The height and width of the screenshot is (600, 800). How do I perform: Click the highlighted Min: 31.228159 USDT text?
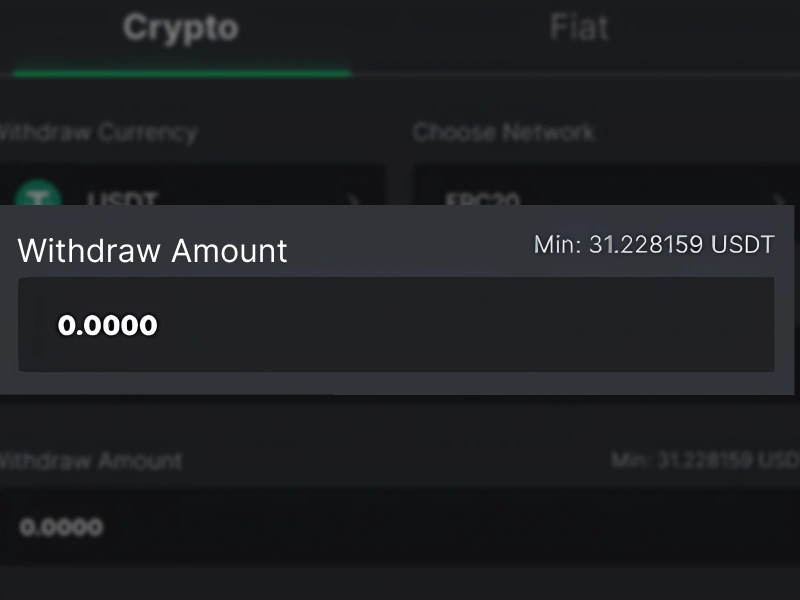654,245
